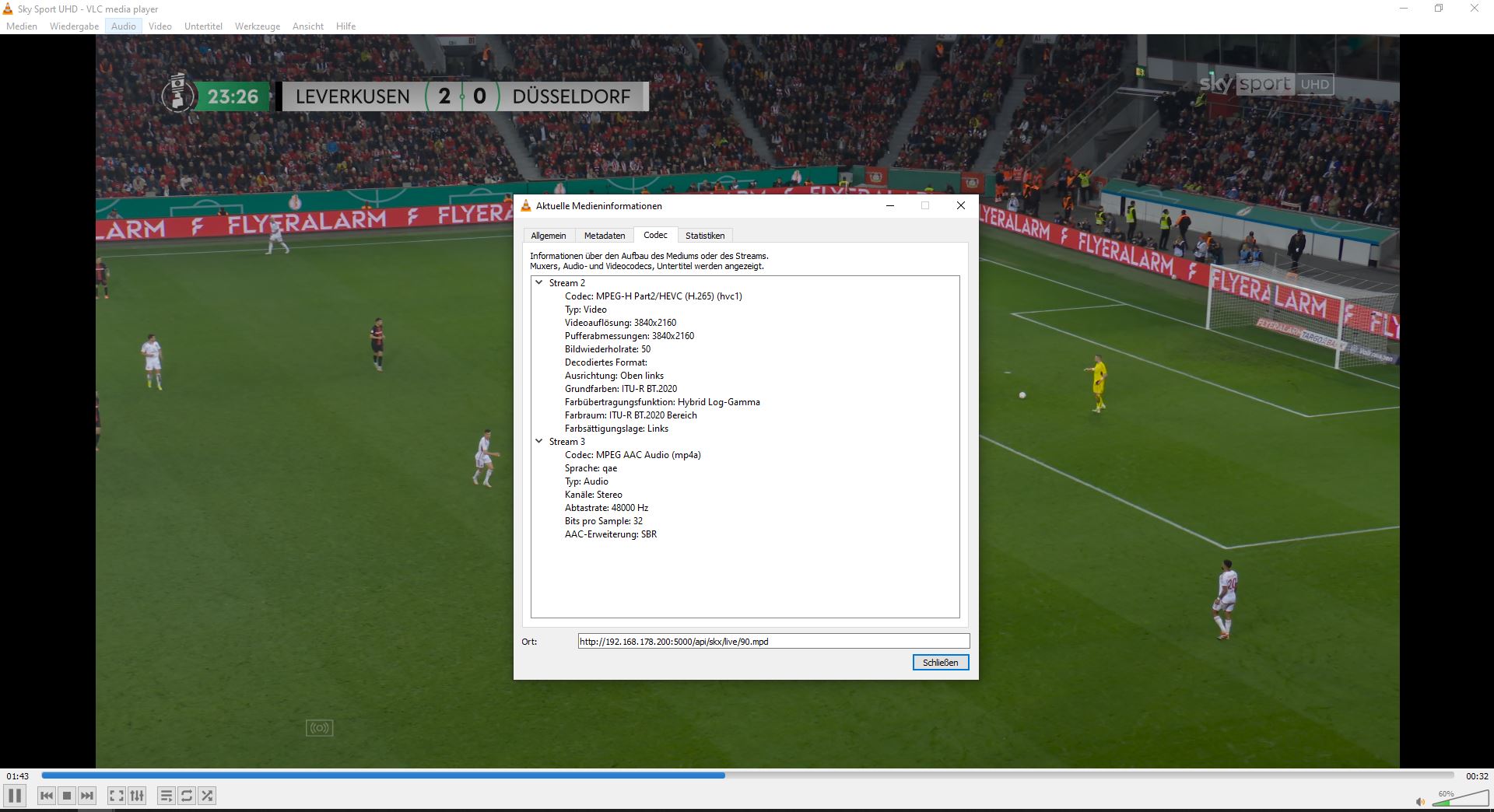This screenshot has height=812, width=1494.
Task: Select Ausrichtung: Oben links row
Action: [615, 376]
